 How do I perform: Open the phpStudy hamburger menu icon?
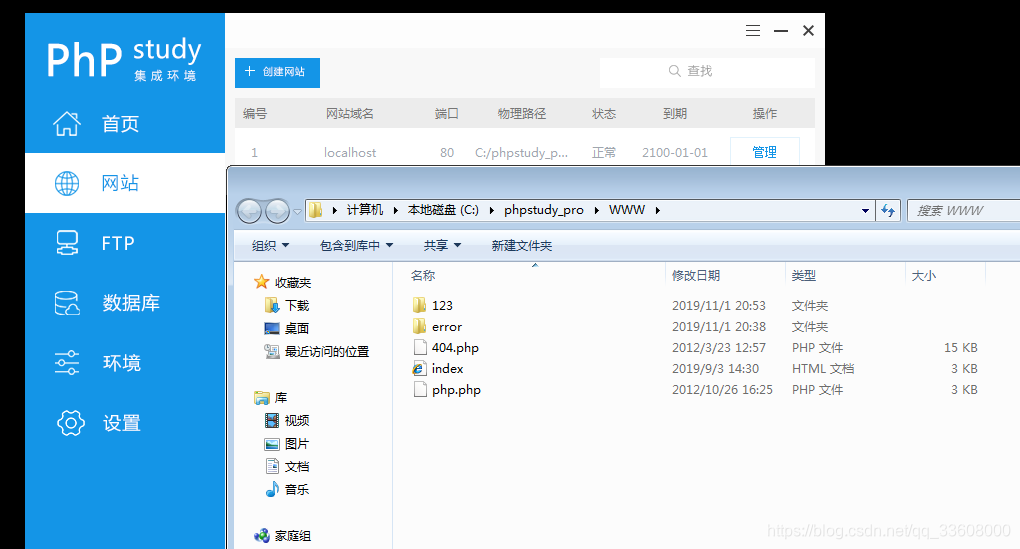coord(753,31)
